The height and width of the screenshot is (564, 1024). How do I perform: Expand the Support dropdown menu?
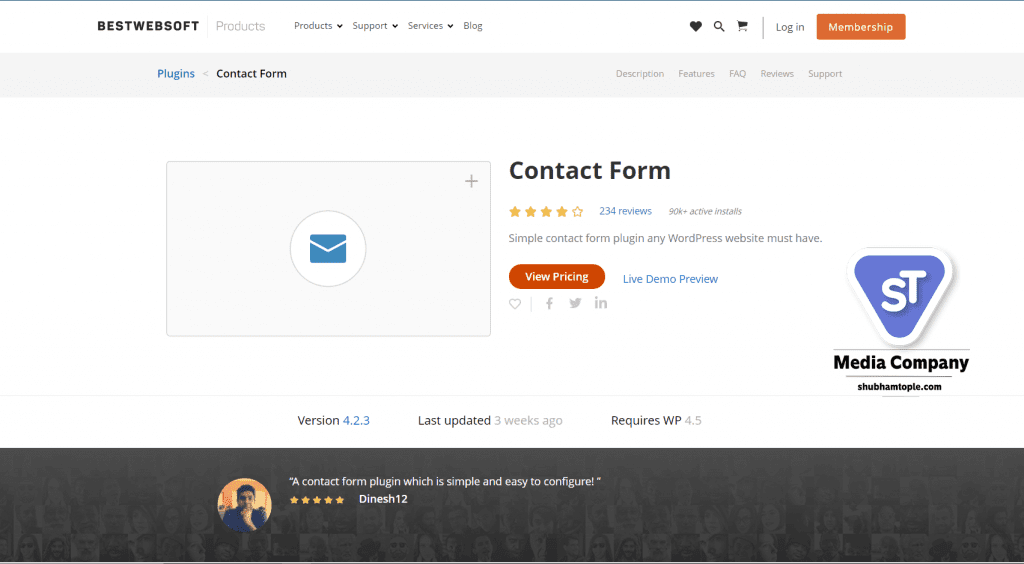click(x=375, y=25)
